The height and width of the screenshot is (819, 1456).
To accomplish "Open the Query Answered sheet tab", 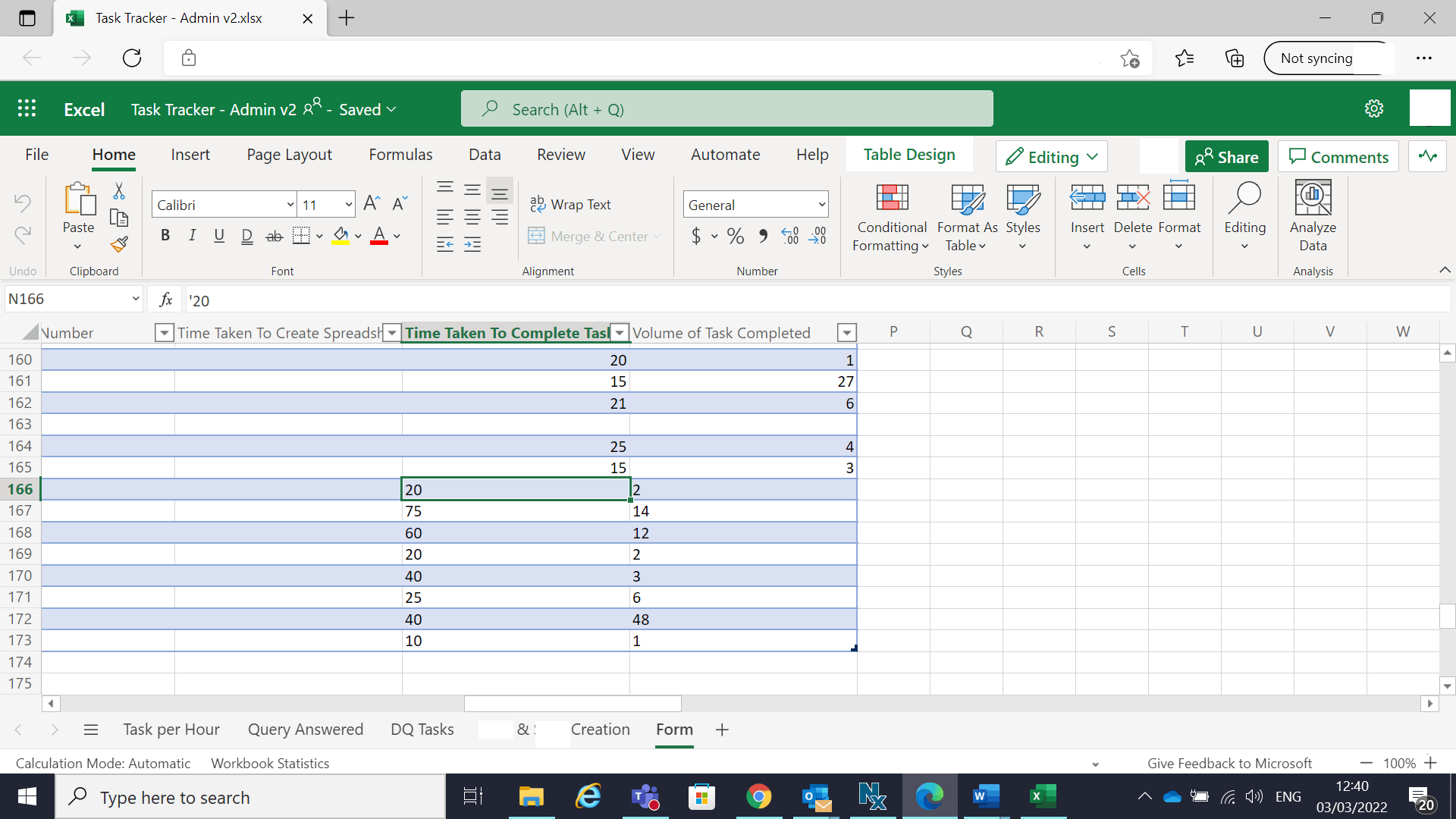I will pos(306,730).
